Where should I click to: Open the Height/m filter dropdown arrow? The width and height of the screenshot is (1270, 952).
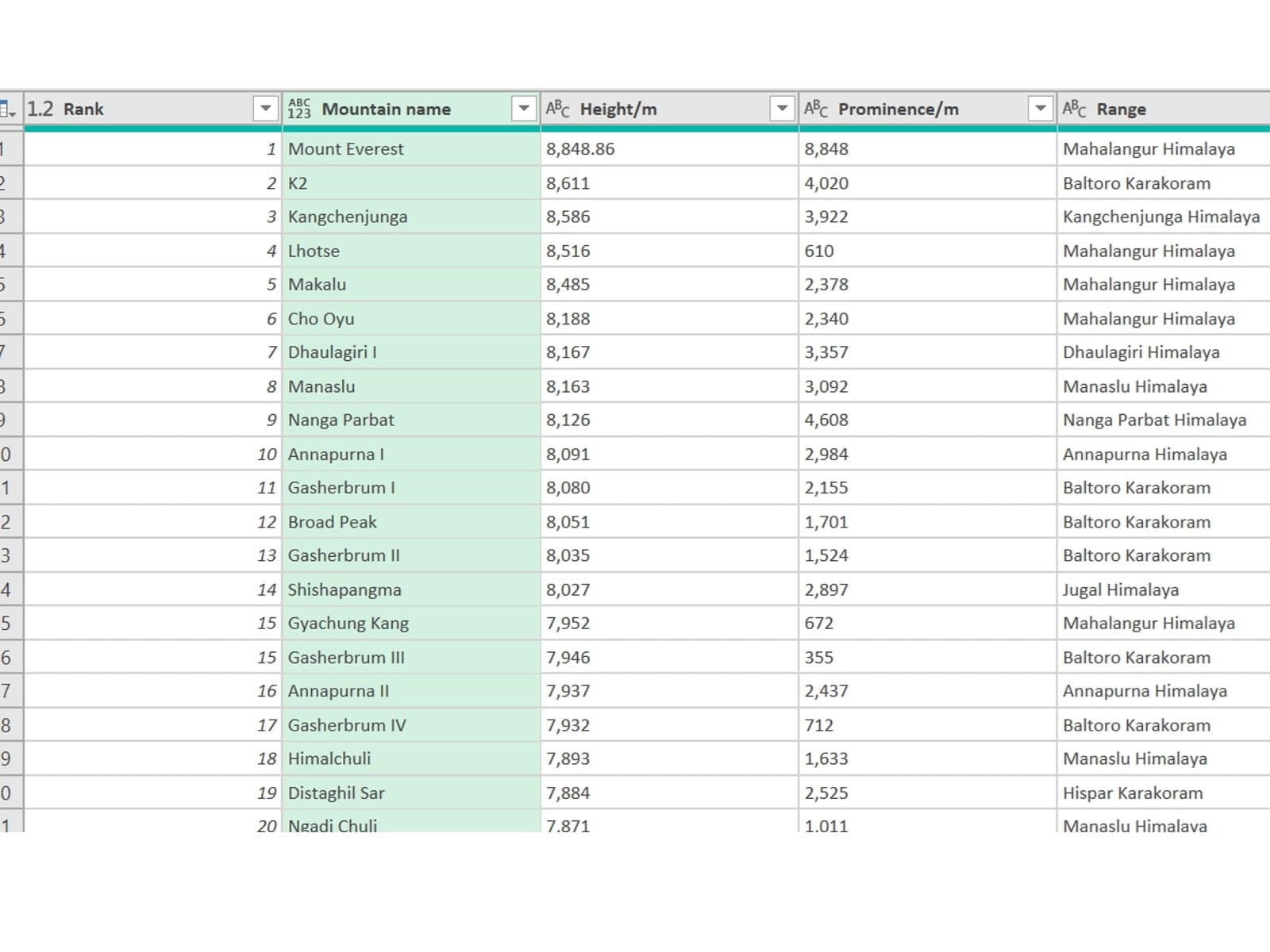pyautogui.click(x=782, y=108)
